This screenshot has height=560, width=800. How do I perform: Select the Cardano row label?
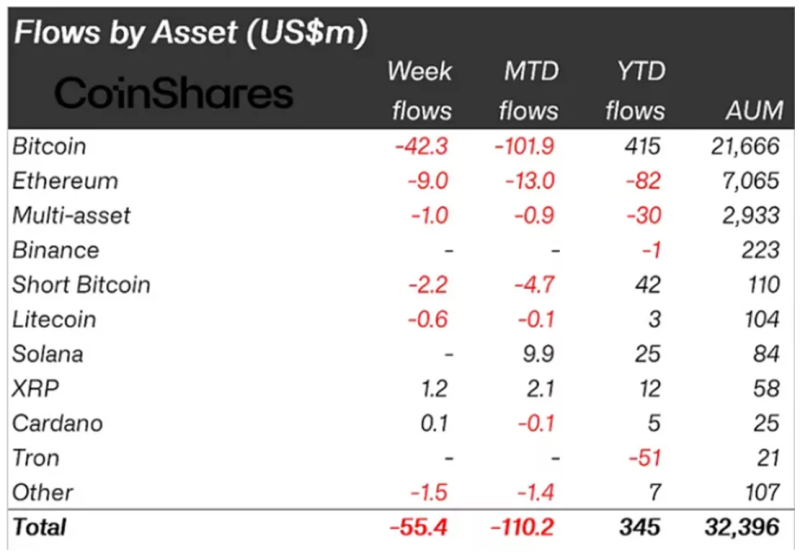pos(54,423)
